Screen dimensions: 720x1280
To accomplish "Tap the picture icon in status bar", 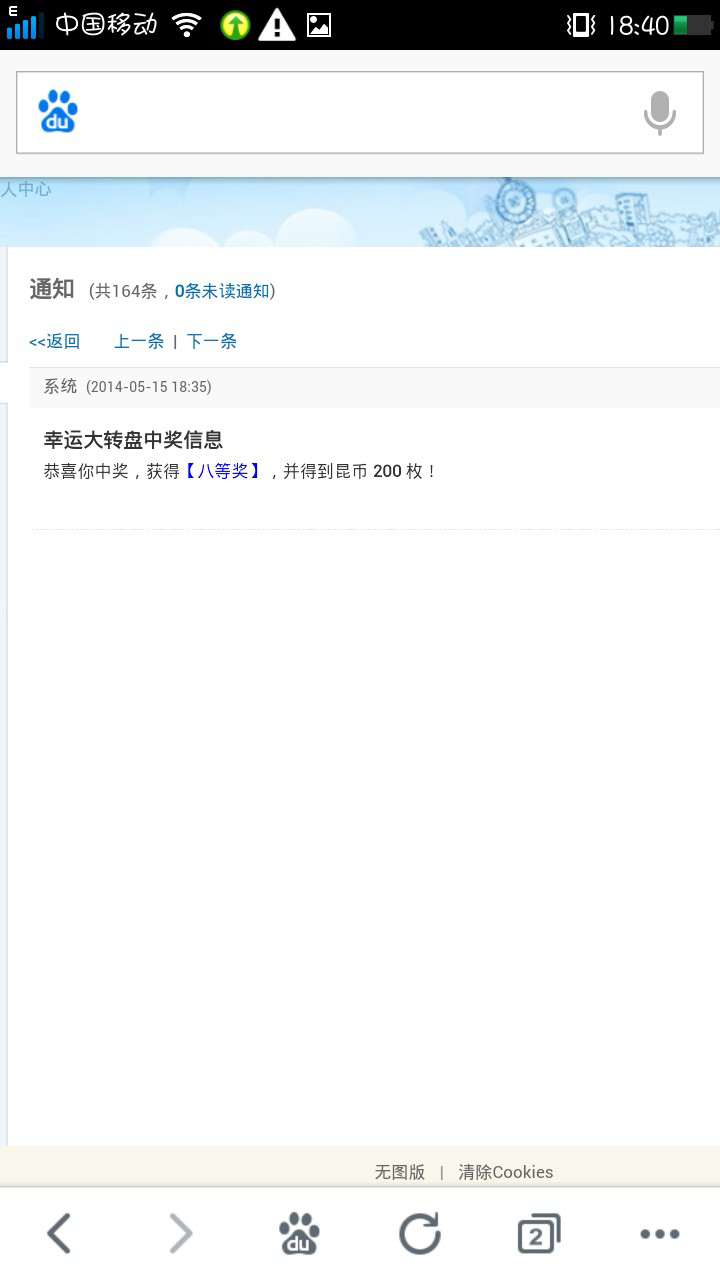I will pos(319,25).
